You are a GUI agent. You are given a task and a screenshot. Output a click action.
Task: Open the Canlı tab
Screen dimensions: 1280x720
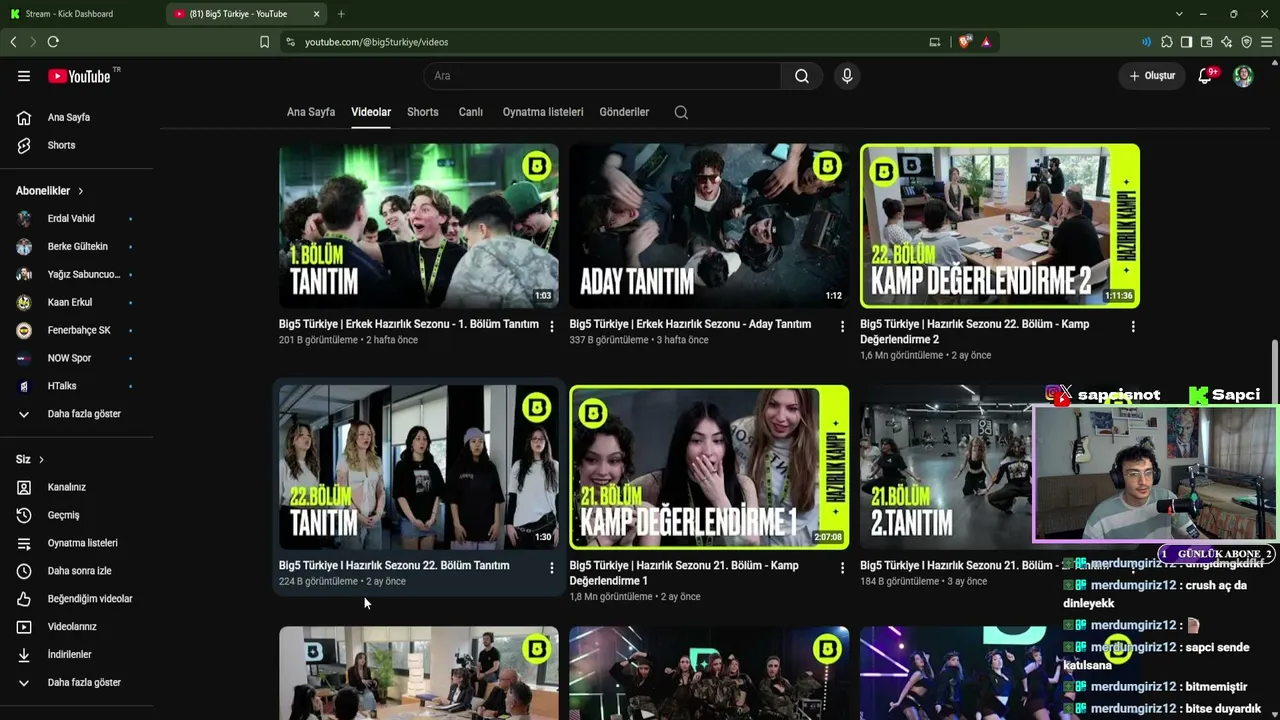pyautogui.click(x=471, y=112)
